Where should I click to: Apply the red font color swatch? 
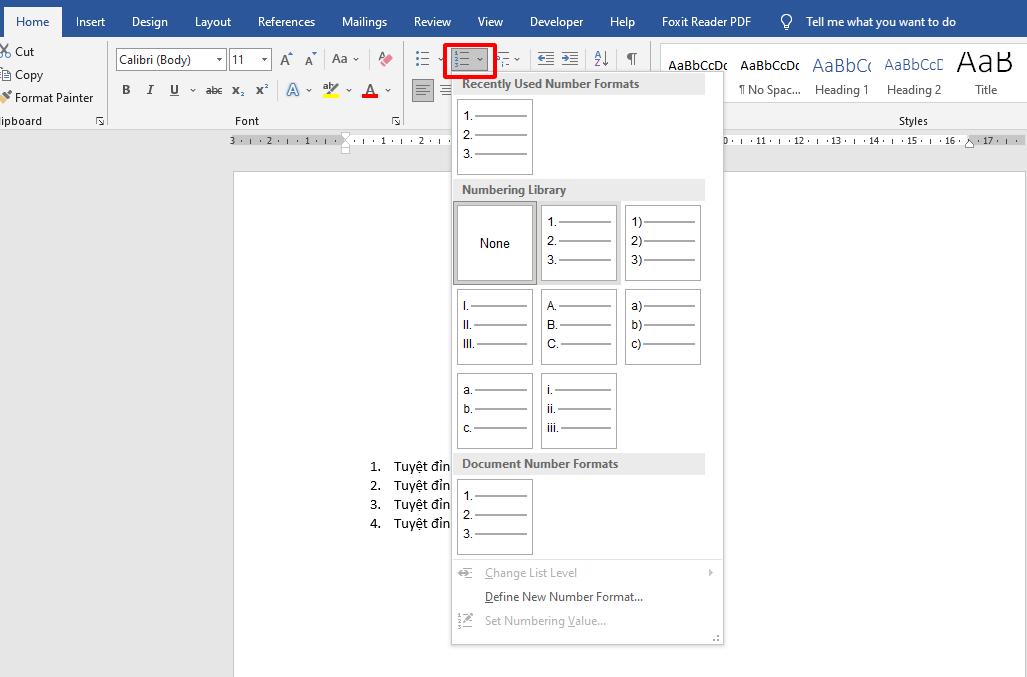click(x=370, y=91)
